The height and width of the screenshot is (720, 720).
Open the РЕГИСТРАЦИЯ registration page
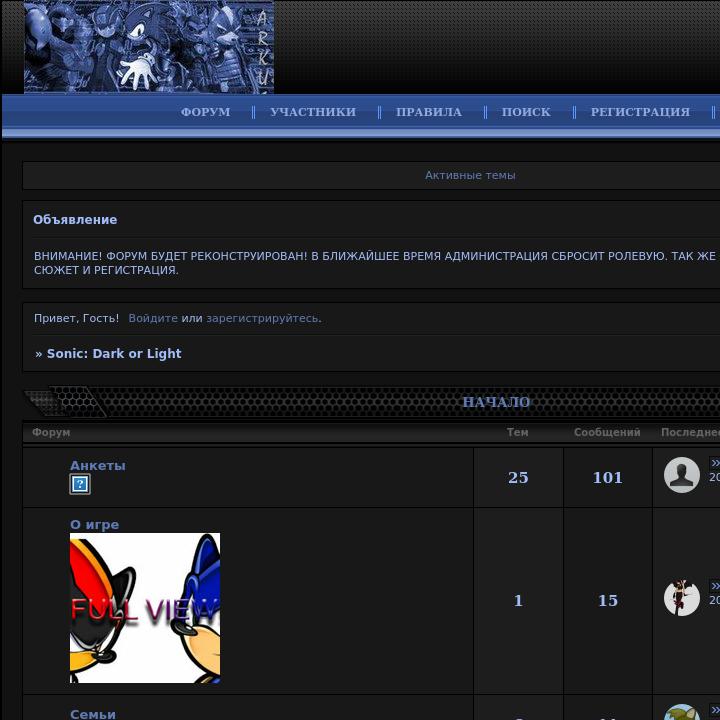point(640,112)
